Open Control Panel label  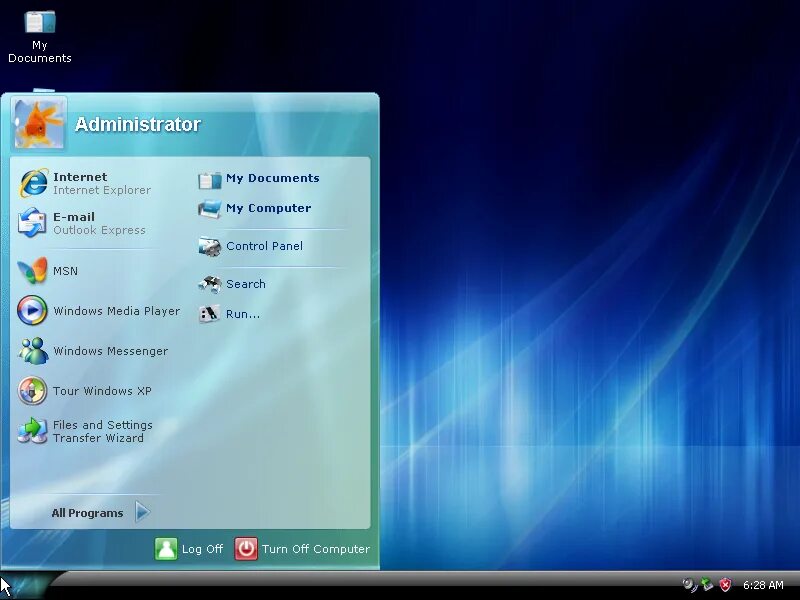coord(264,246)
